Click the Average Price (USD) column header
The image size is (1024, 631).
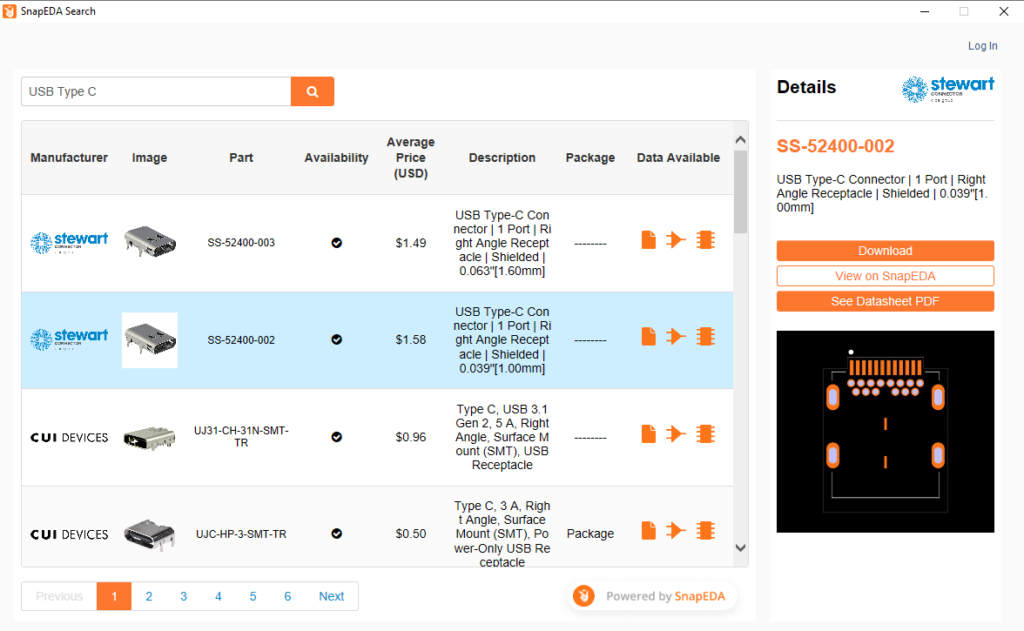click(x=411, y=157)
